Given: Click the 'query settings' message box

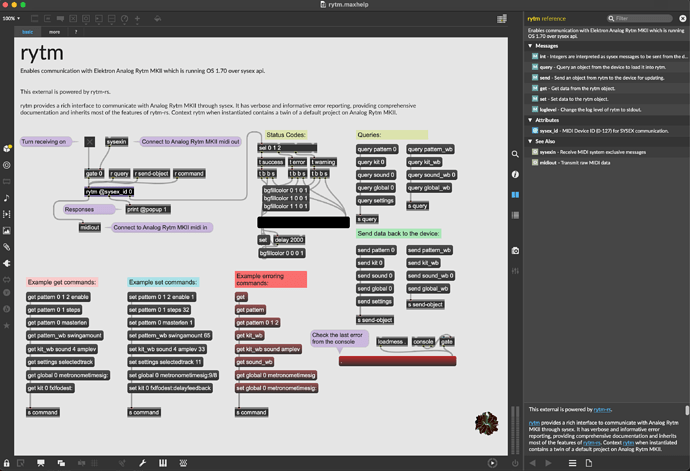Looking at the screenshot, I should coord(375,201).
